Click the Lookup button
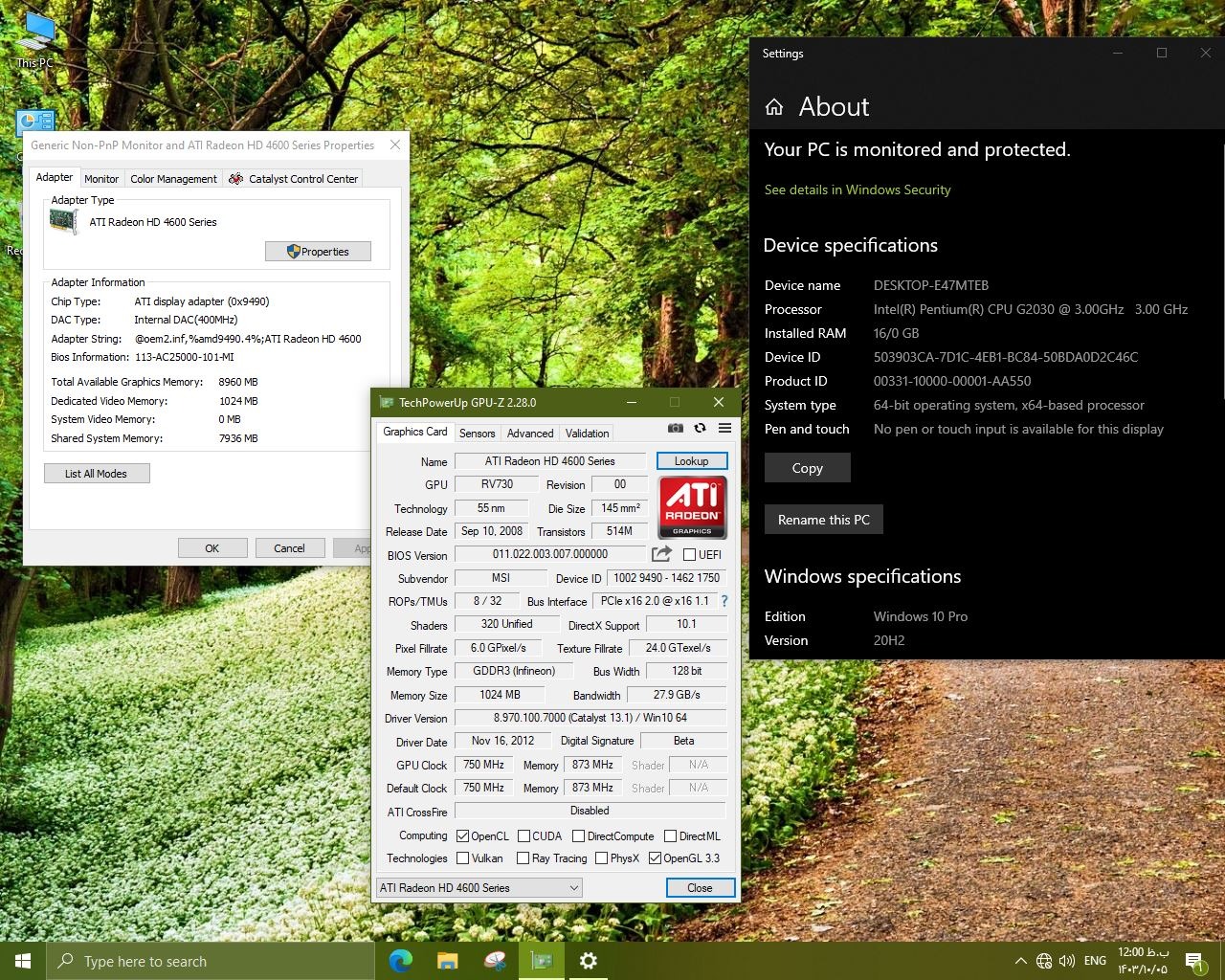Viewport: 1225px width, 980px height. (691, 461)
